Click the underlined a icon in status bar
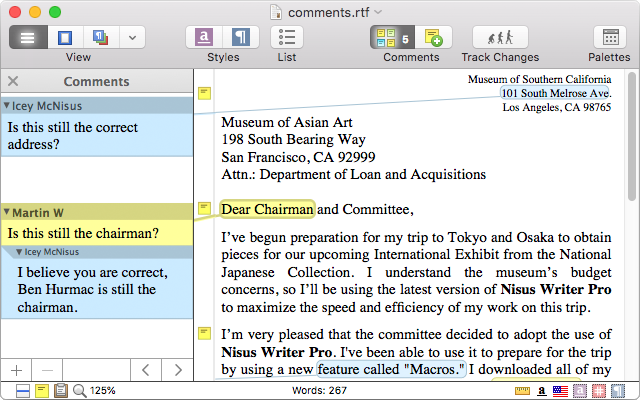Viewport: 640px width, 400px height. [x=542, y=391]
